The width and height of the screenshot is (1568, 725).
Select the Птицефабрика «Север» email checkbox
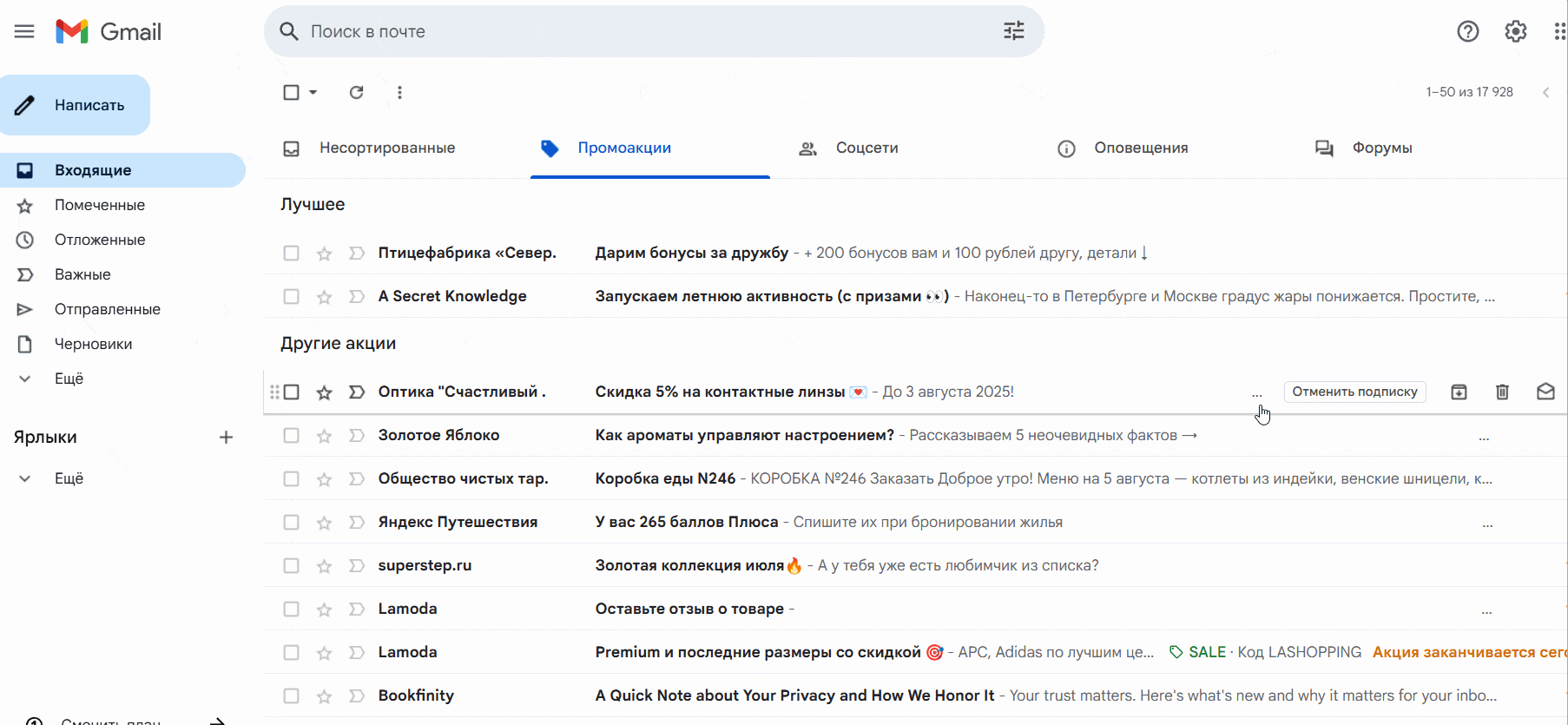click(x=291, y=253)
